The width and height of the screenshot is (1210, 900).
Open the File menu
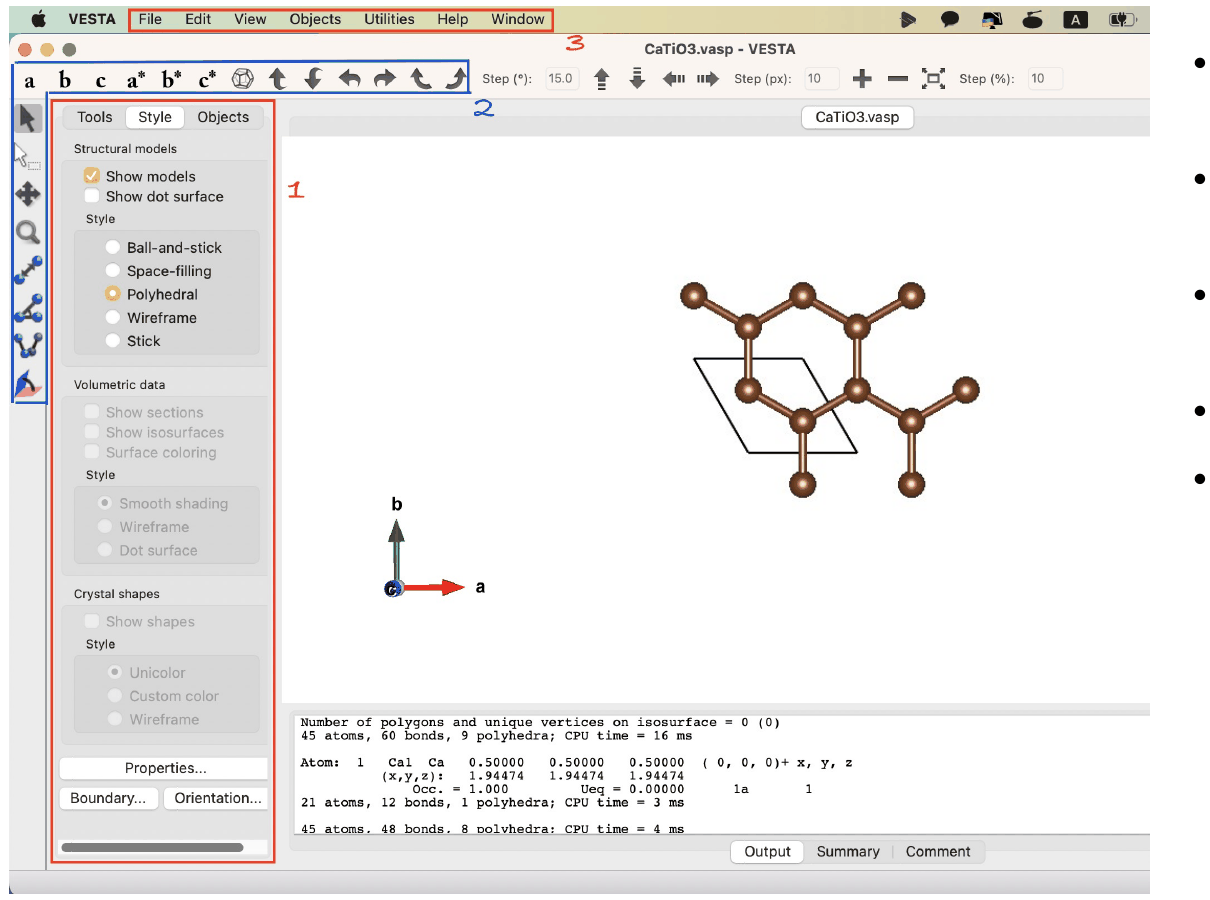click(150, 19)
